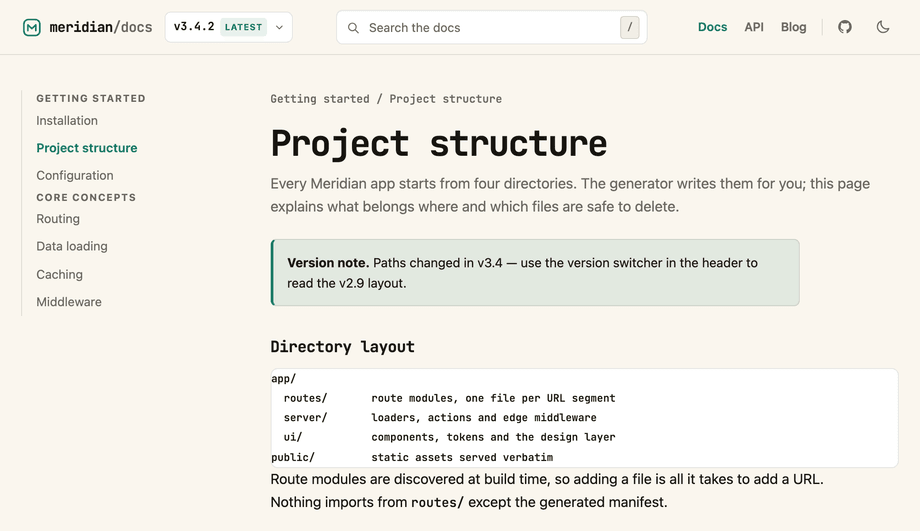Image resolution: width=920 pixels, height=531 pixels.
Task: Click the routes/ line in code block
Action: [449, 398]
